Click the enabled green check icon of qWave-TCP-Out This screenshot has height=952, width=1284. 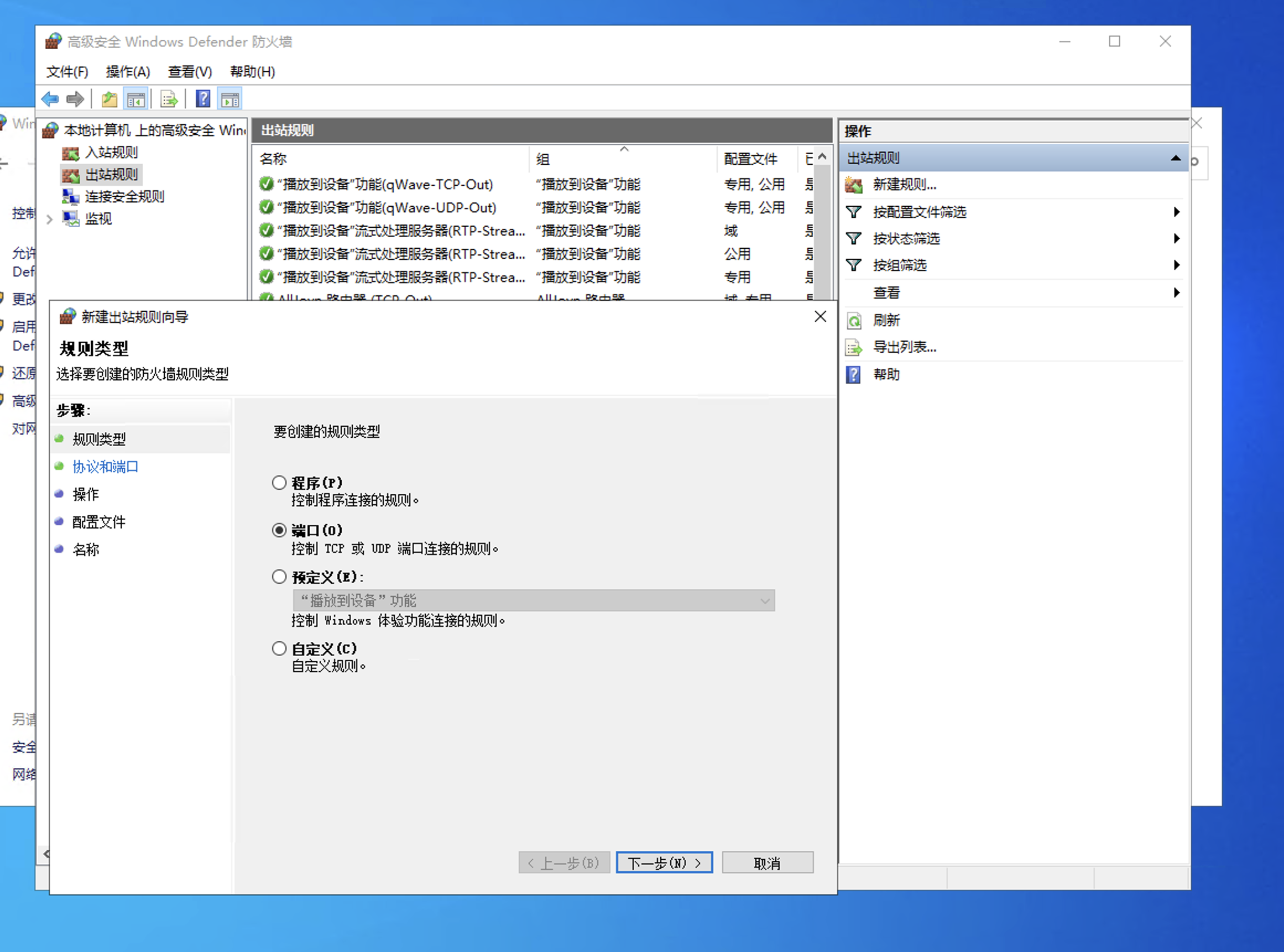click(x=266, y=185)
